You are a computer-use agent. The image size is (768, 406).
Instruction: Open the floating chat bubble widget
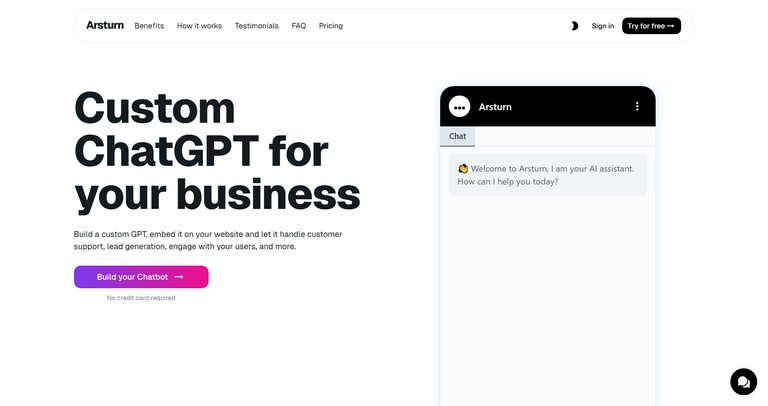744,382
